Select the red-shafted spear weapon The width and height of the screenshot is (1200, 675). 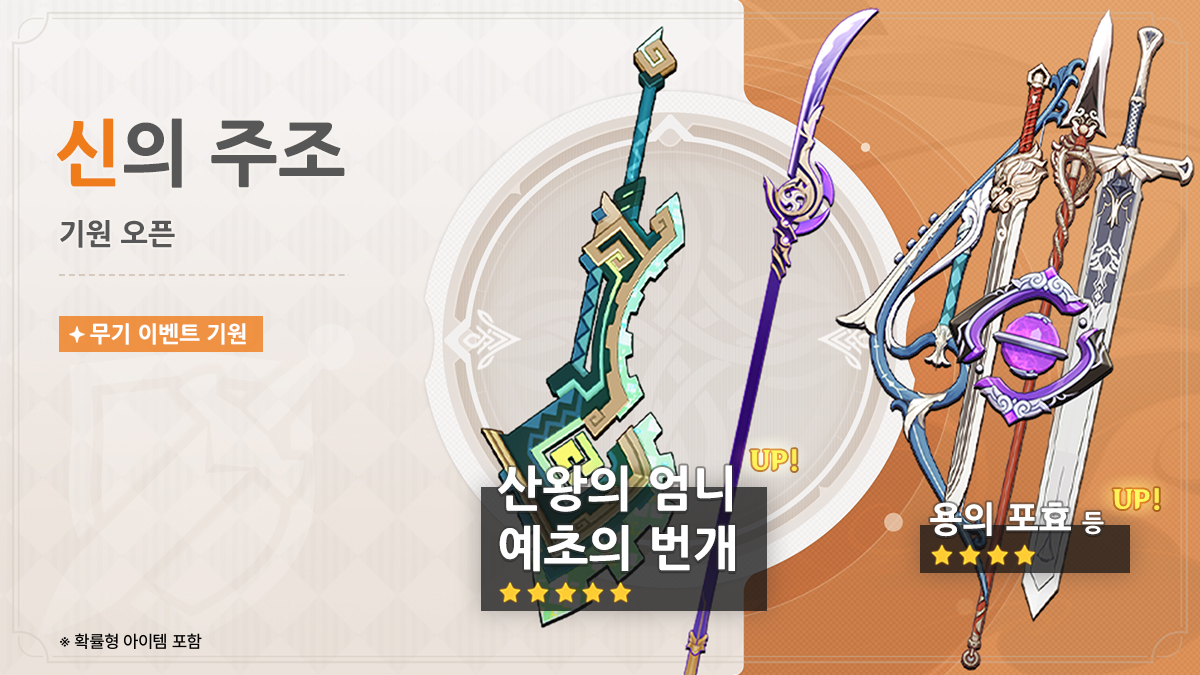pyautogui.click(x=1010, y=380)
